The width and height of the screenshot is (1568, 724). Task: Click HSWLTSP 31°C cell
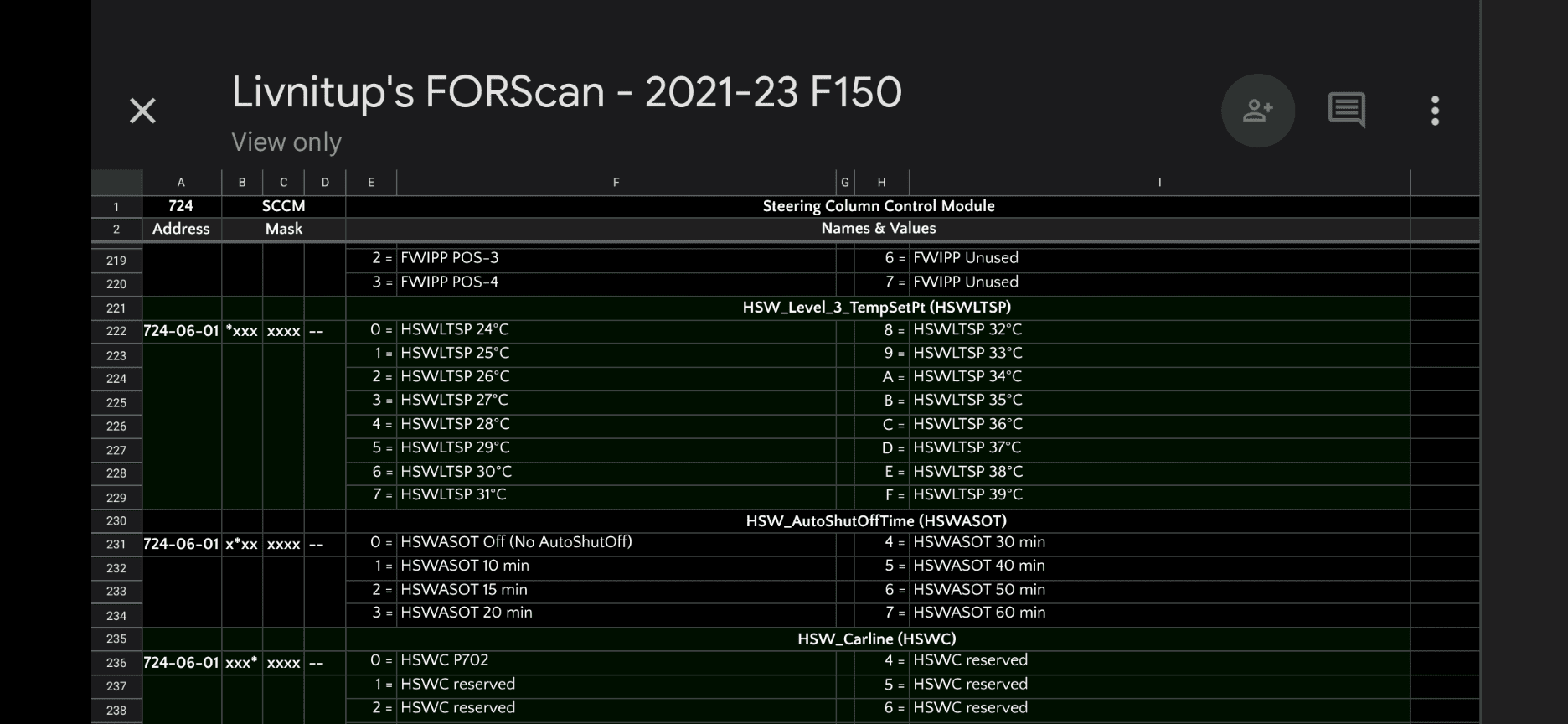point(616,495)
